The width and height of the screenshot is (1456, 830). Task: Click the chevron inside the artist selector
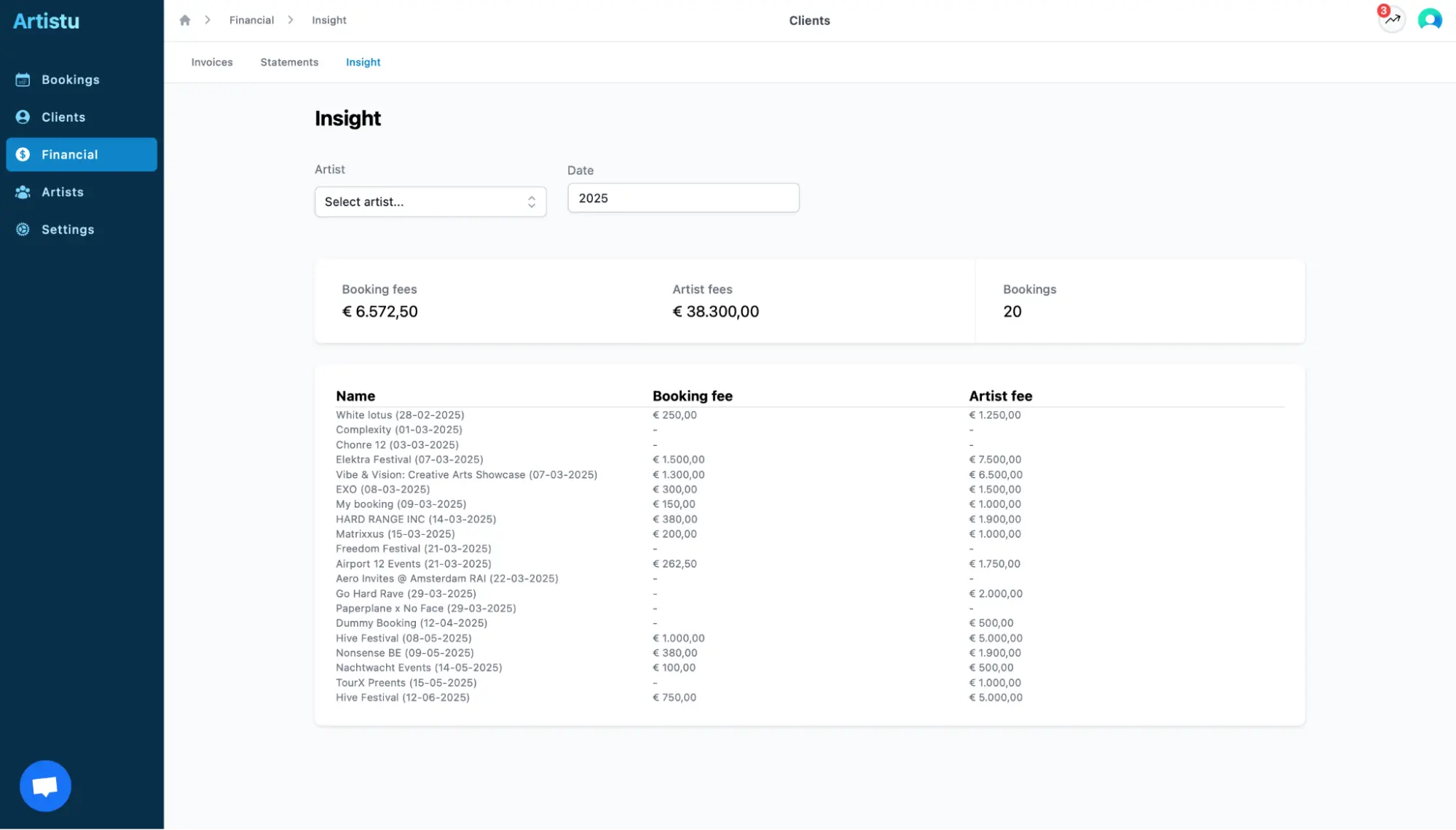point(531,201)
